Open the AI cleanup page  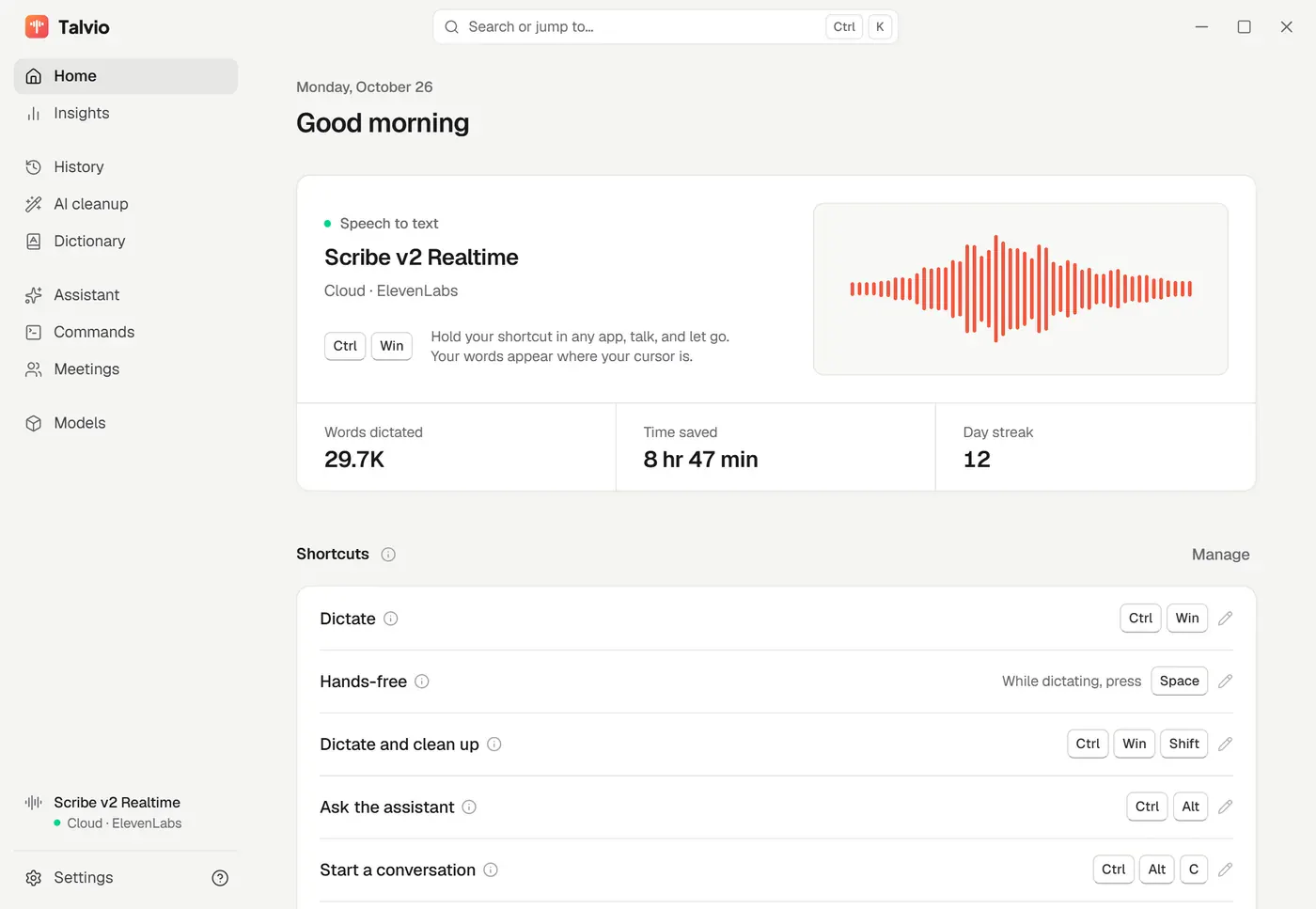(x=126, y=204)
